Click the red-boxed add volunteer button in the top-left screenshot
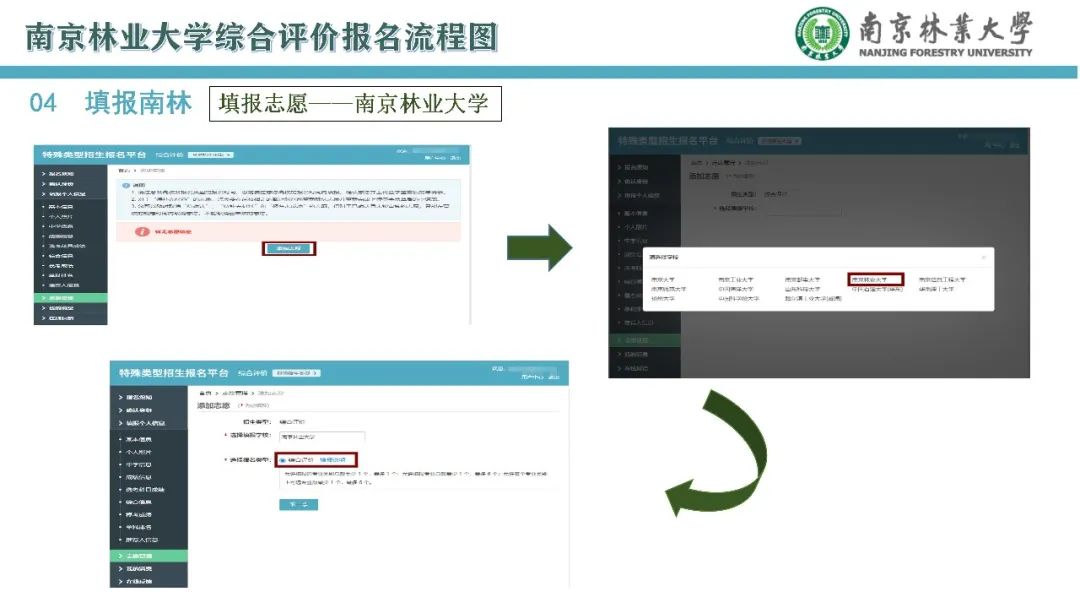This screenshot has height=608, width=1080. tap(289, 248)
